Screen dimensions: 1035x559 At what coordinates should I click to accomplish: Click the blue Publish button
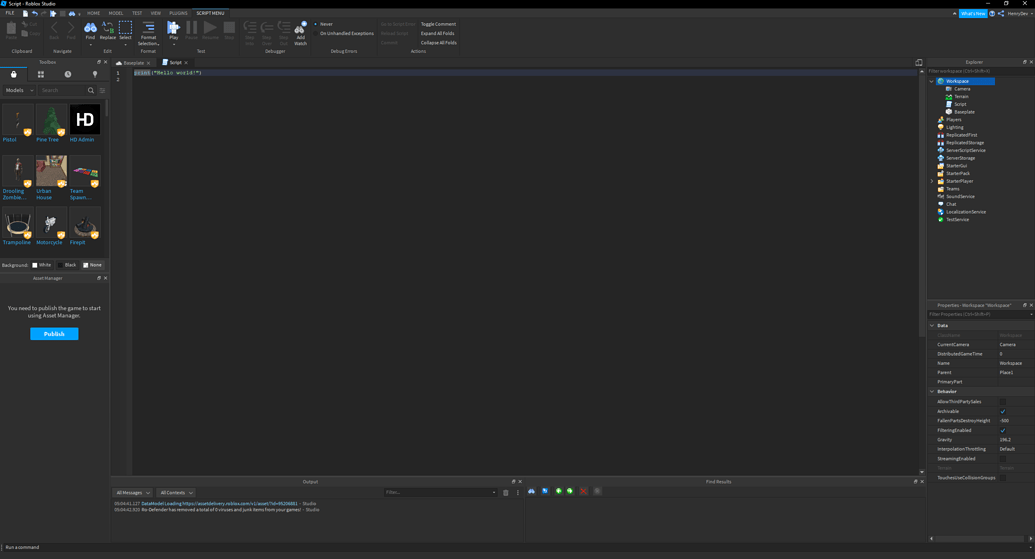click(54, 334)
